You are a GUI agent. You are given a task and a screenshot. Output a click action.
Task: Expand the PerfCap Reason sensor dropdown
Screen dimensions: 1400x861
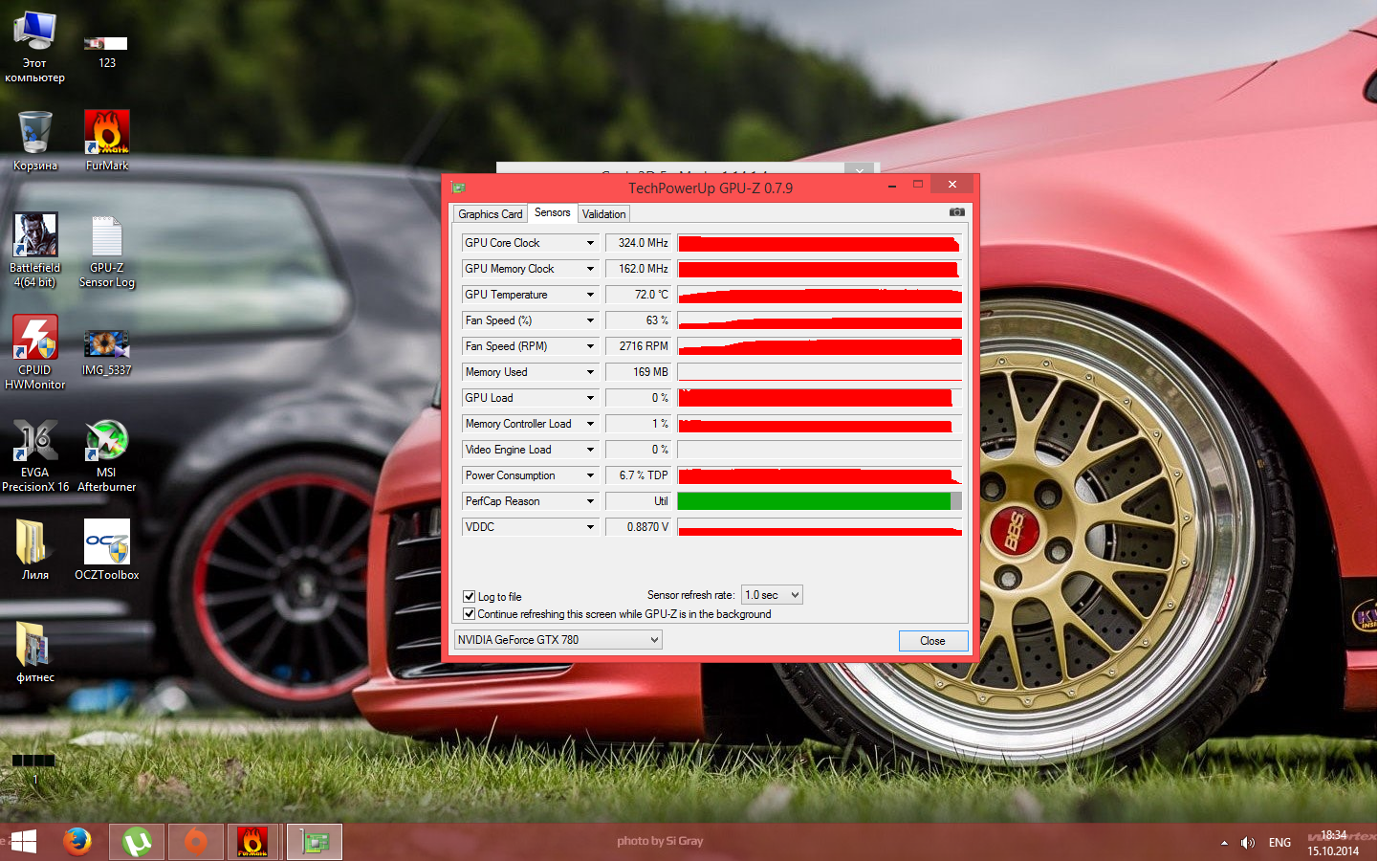click(590, 501)
